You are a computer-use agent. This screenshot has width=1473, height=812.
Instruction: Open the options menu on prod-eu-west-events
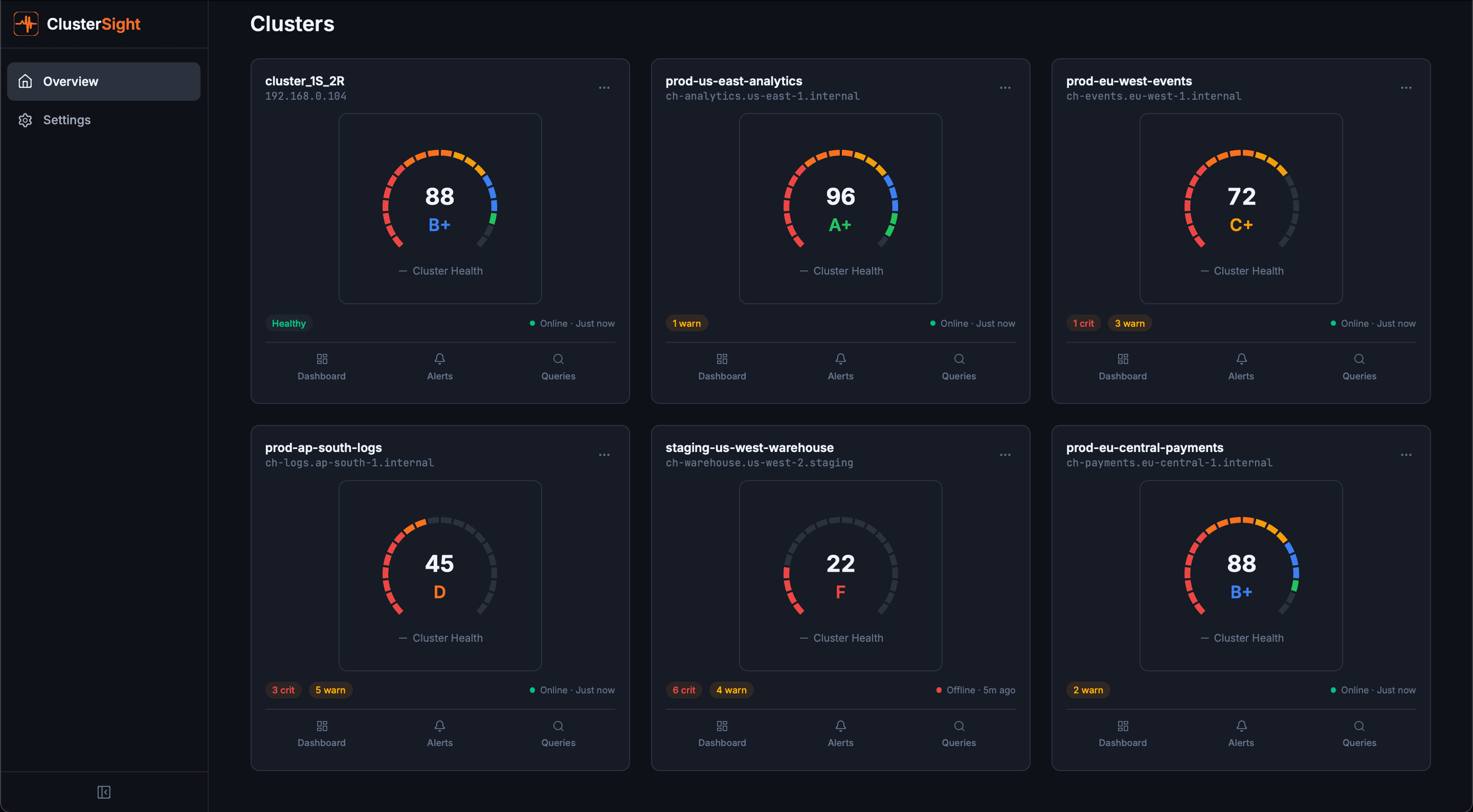[1407, 87]
